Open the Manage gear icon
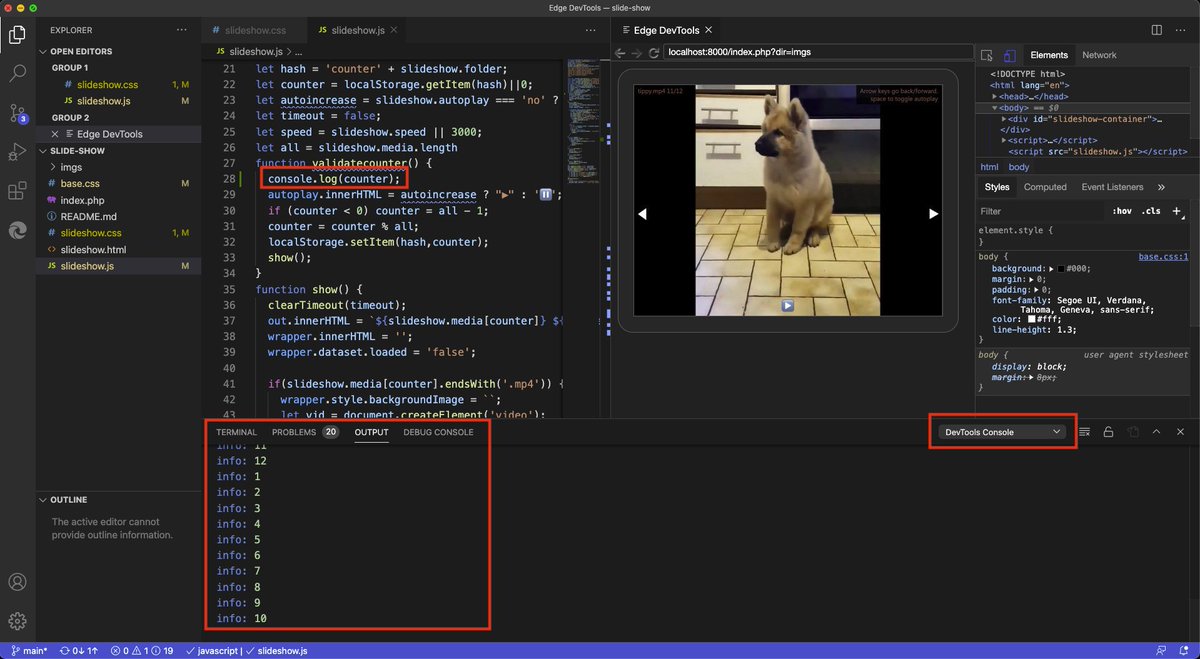The image size is (1200, 659). tap(17, 621)
